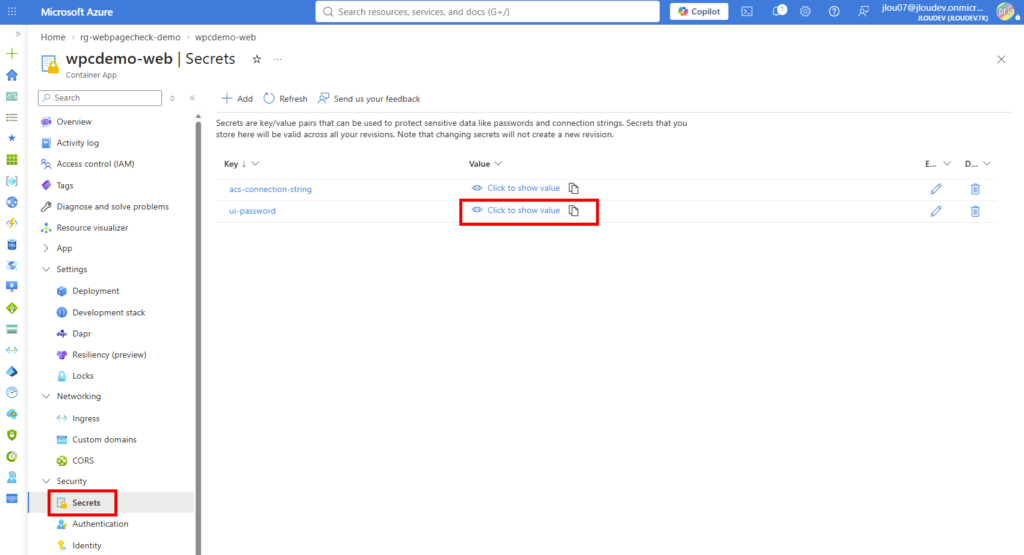Click the All services list icon in left rail
This screenshot has height=555, width=1024.
12,118
